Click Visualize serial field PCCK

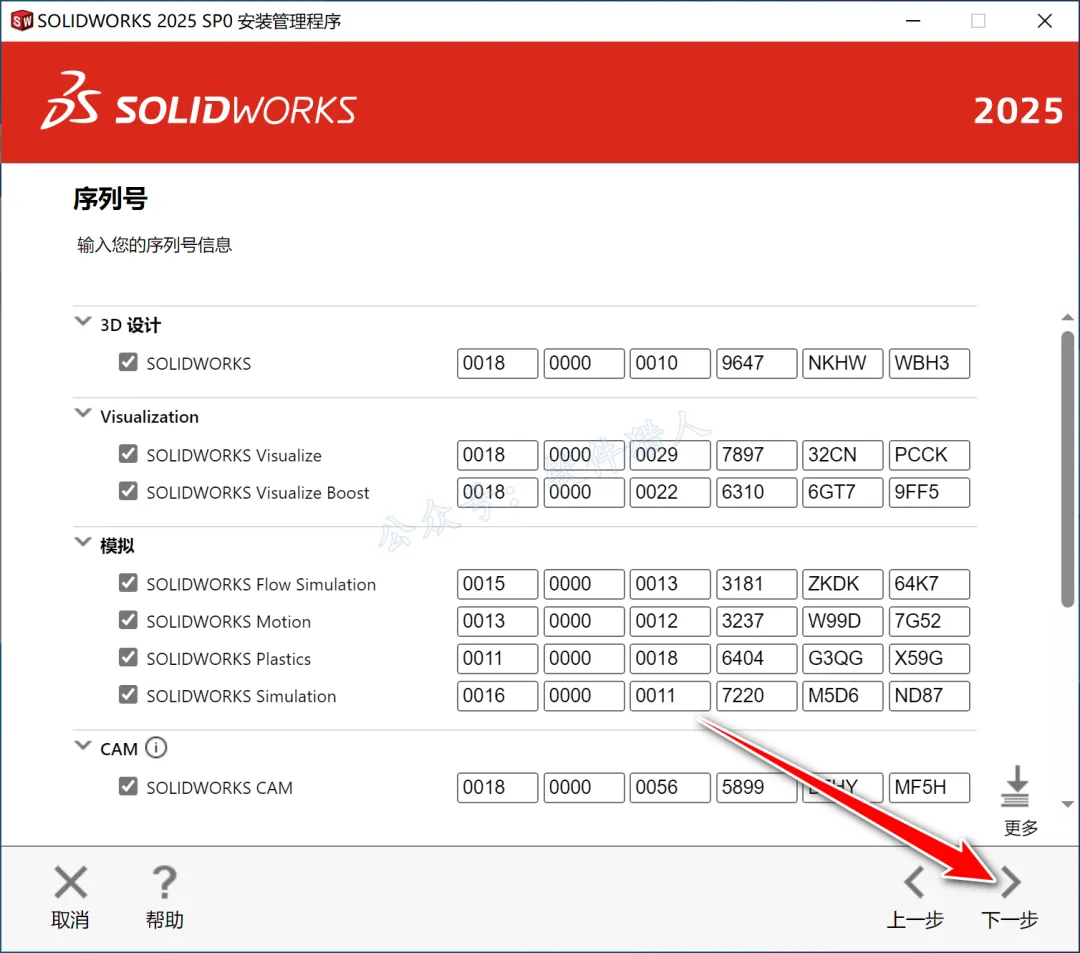click(929, 455)
